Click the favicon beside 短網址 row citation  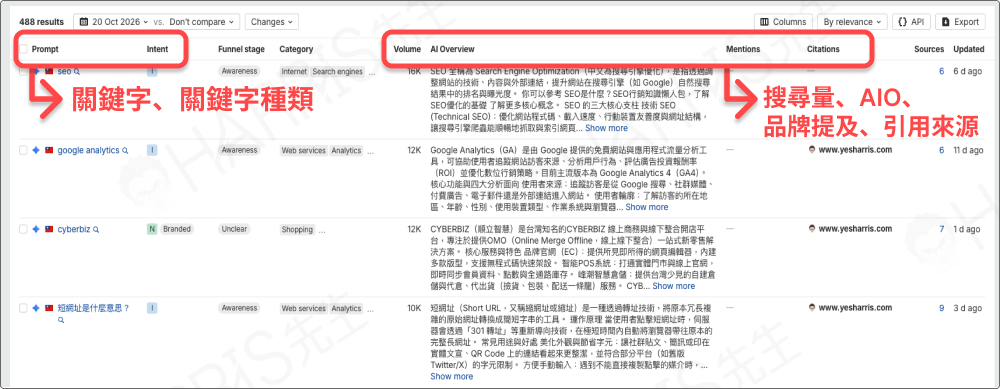click(x=811, y=307)
